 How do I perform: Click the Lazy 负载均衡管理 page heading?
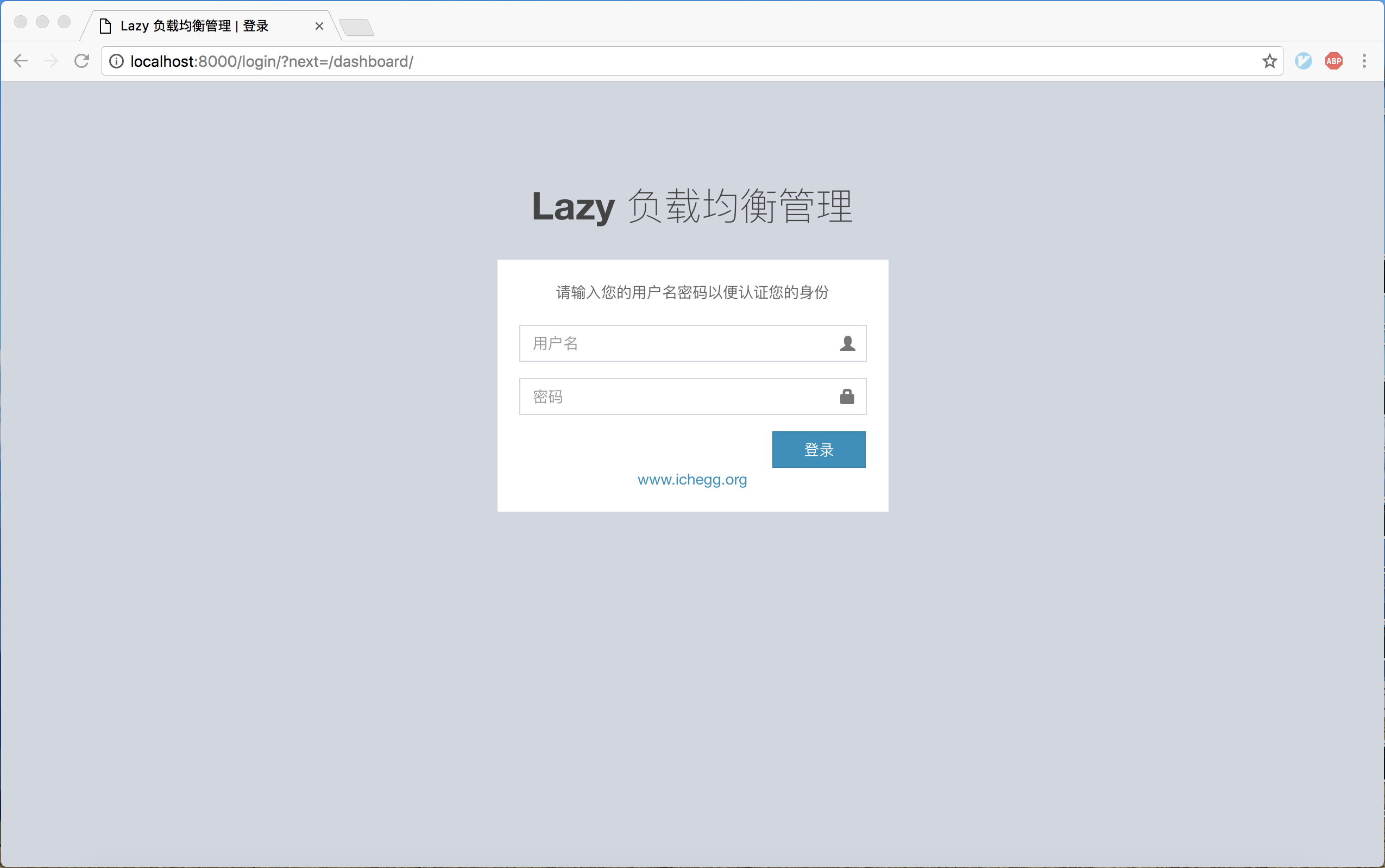coord(692,206)
